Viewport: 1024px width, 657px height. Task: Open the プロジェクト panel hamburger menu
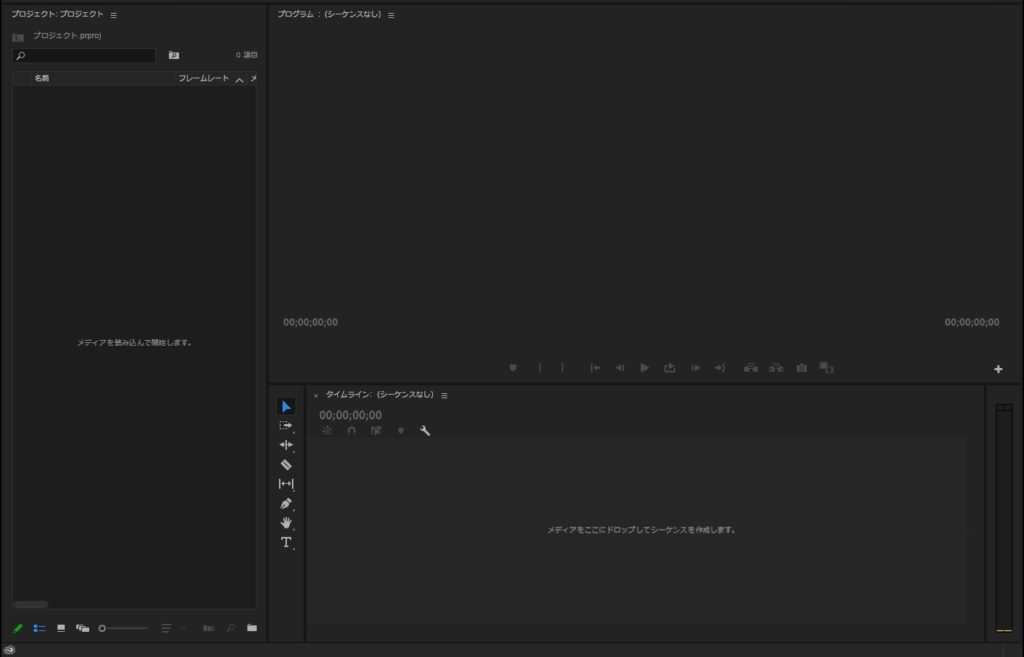pyautogui.click(x=113, y=15)
